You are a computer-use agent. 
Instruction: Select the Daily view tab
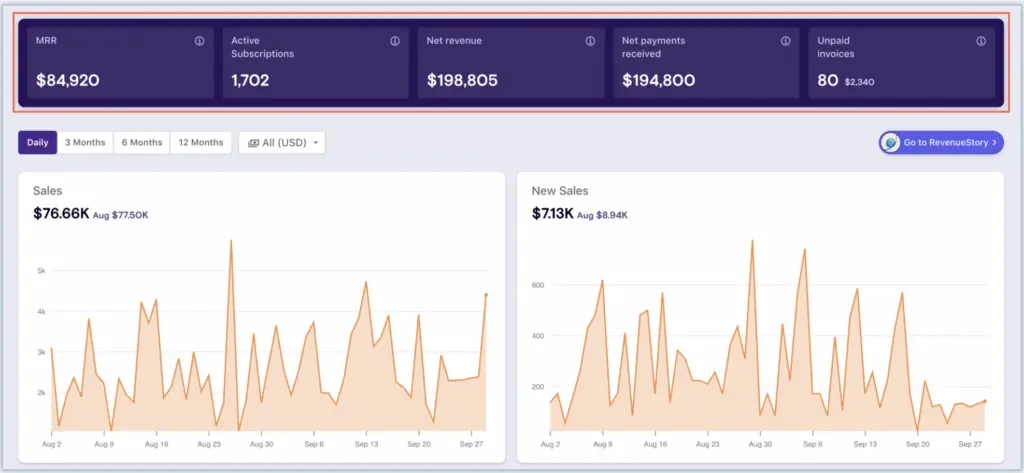(37, 143)
